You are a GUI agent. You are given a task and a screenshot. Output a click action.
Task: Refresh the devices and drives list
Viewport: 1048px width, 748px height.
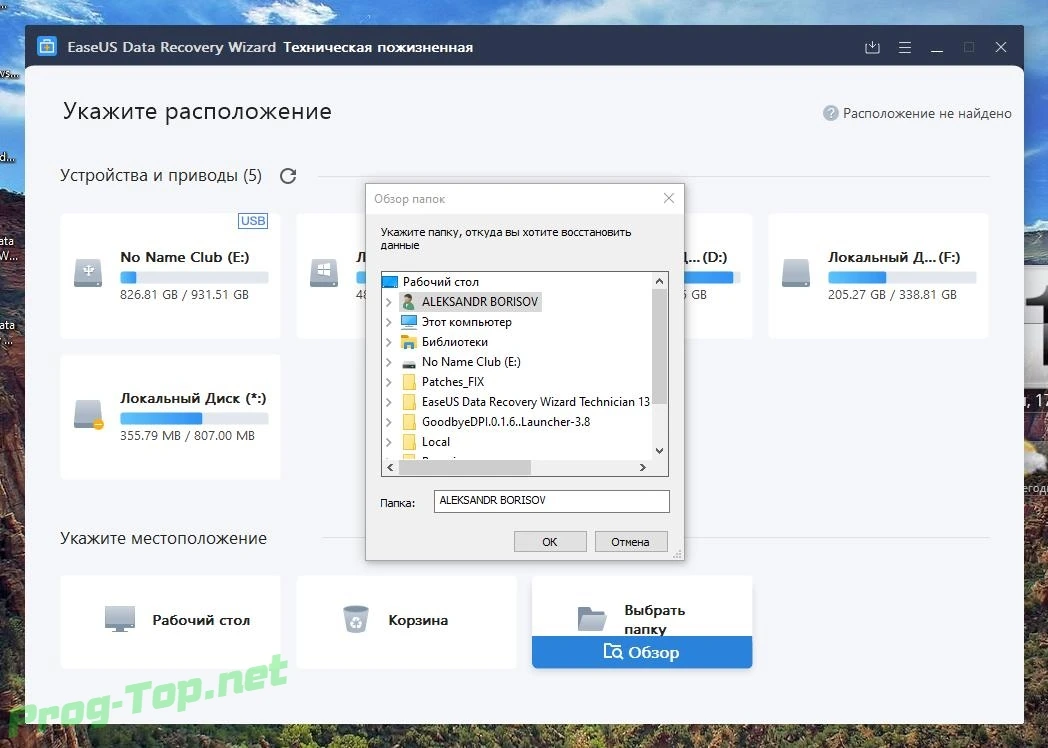coord(288,176)
